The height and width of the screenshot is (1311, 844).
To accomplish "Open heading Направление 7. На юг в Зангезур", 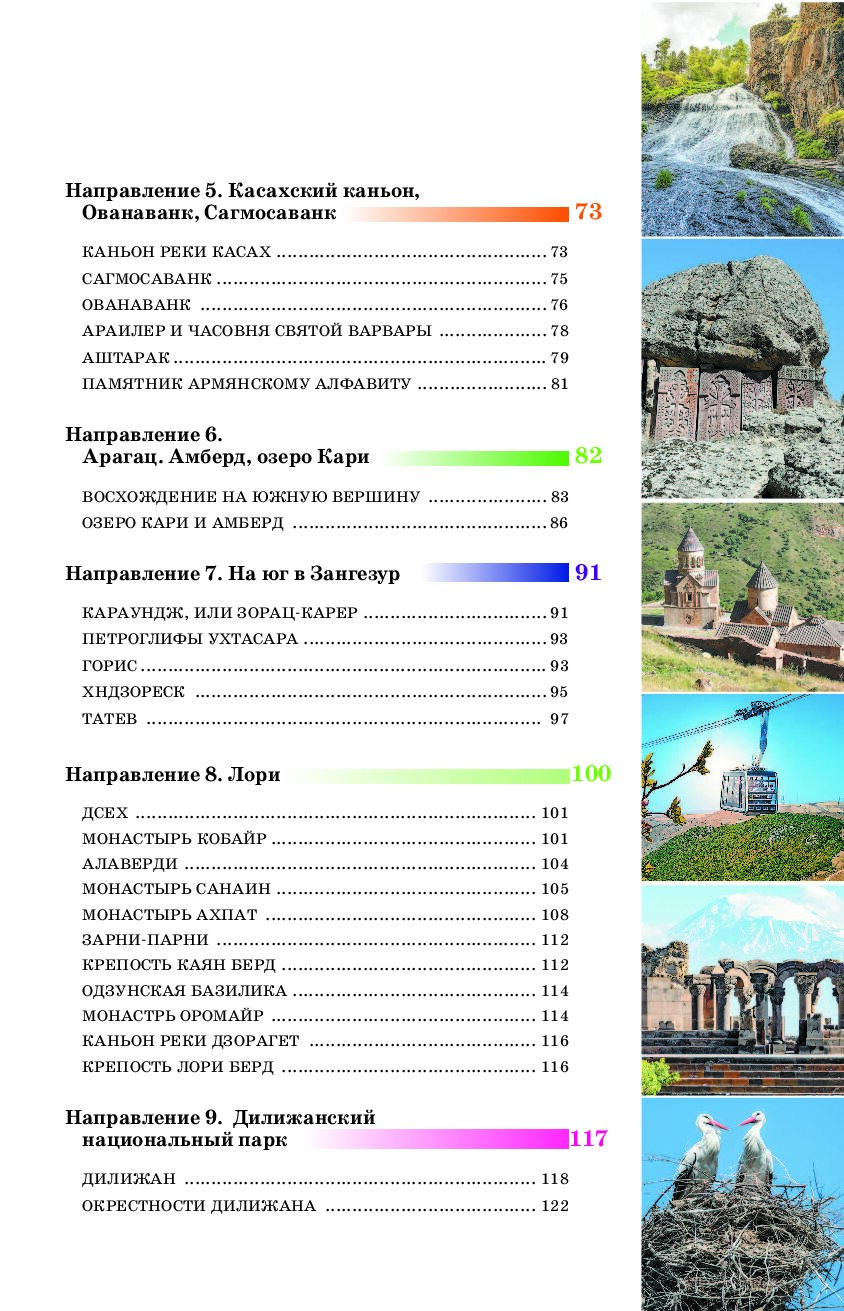I will 232,574.
